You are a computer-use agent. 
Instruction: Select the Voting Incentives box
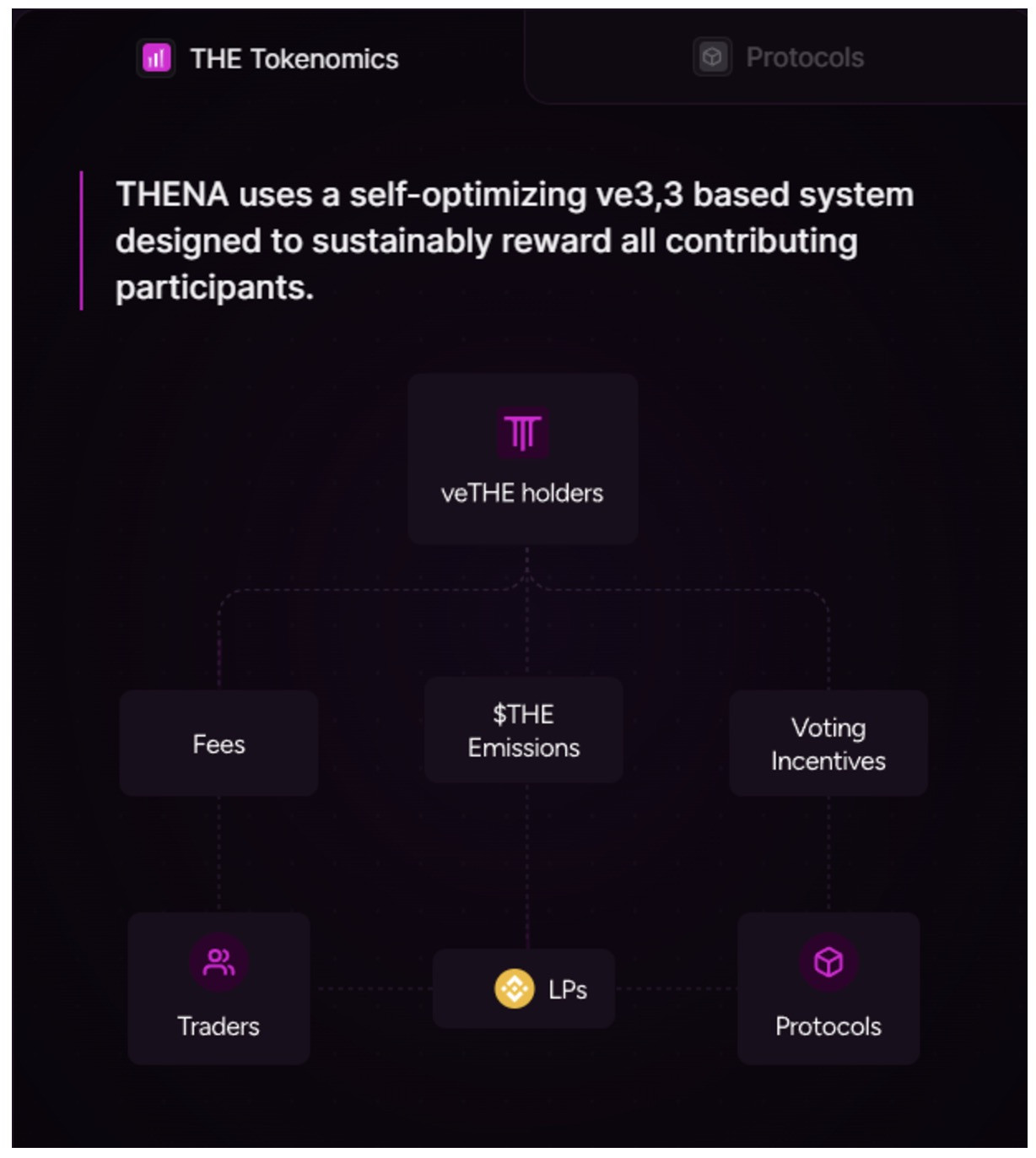pos(828,743)
